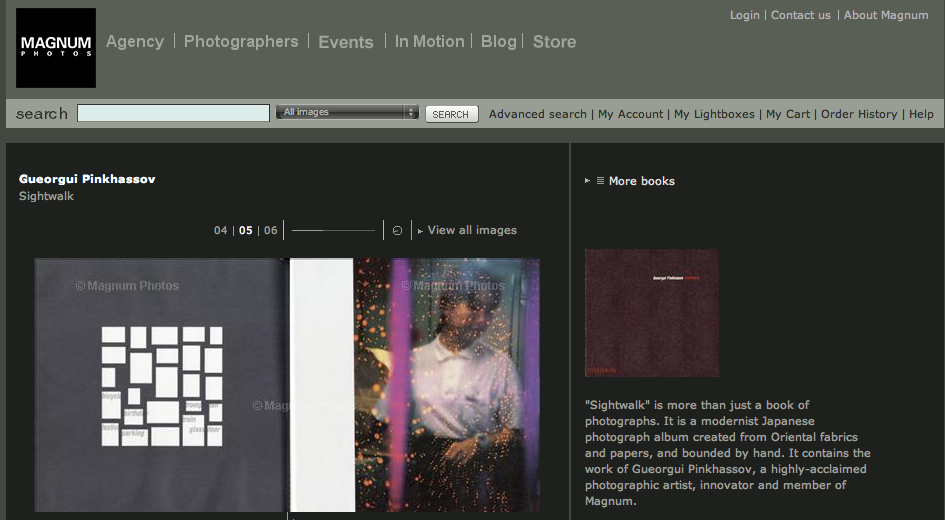Open the My Lightboxes page

pos(714,114)
